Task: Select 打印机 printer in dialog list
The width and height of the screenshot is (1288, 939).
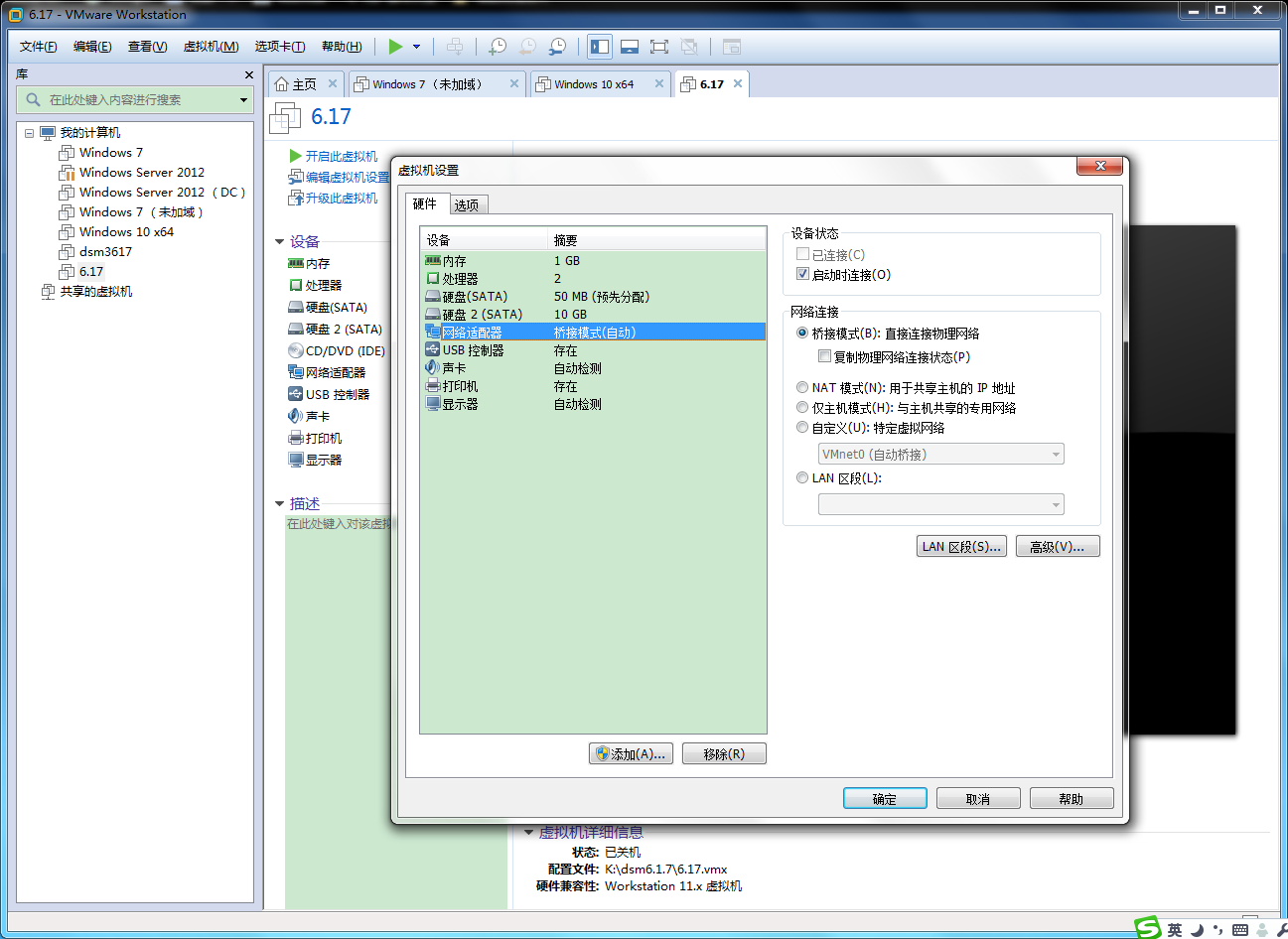Action: [x=594, y=386]
